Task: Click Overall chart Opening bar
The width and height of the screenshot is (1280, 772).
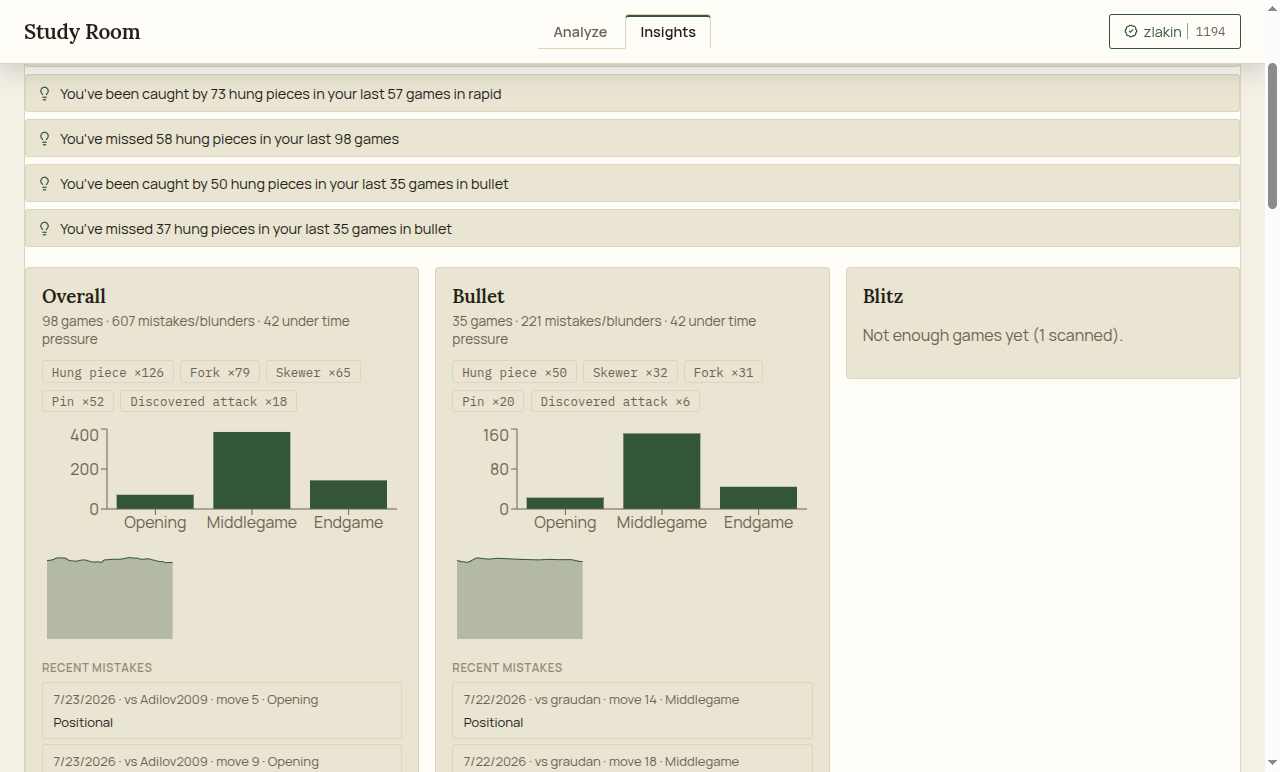Action: [x=155, y=502]
